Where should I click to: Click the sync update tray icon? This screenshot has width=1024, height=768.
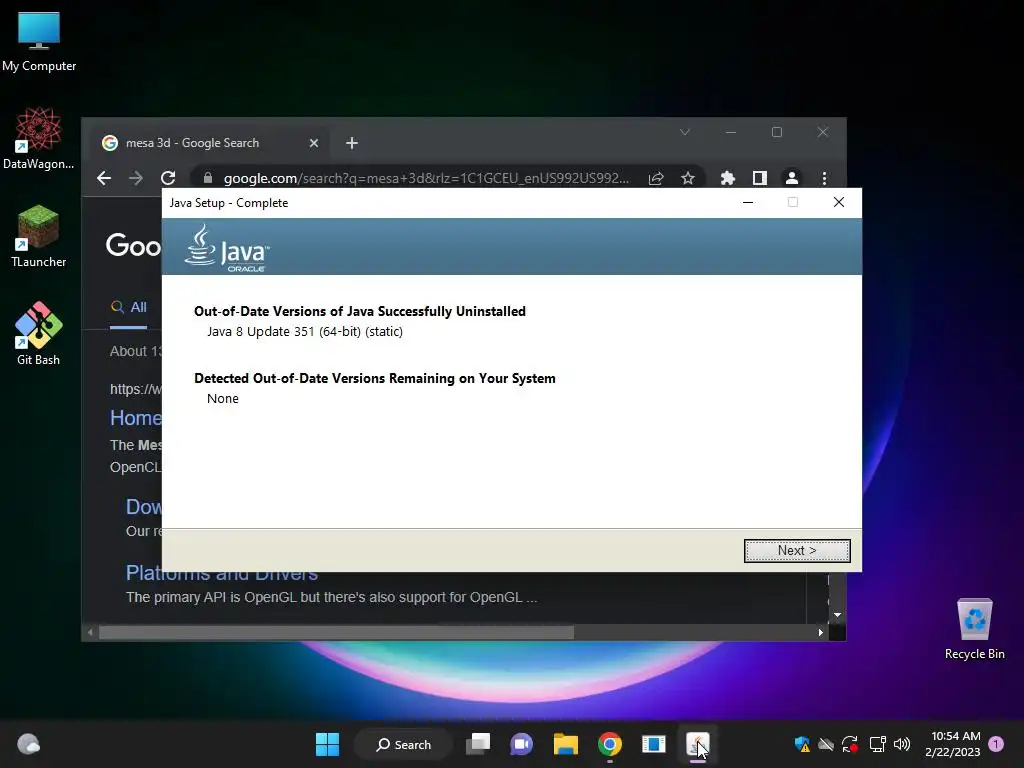coord(850,744)
